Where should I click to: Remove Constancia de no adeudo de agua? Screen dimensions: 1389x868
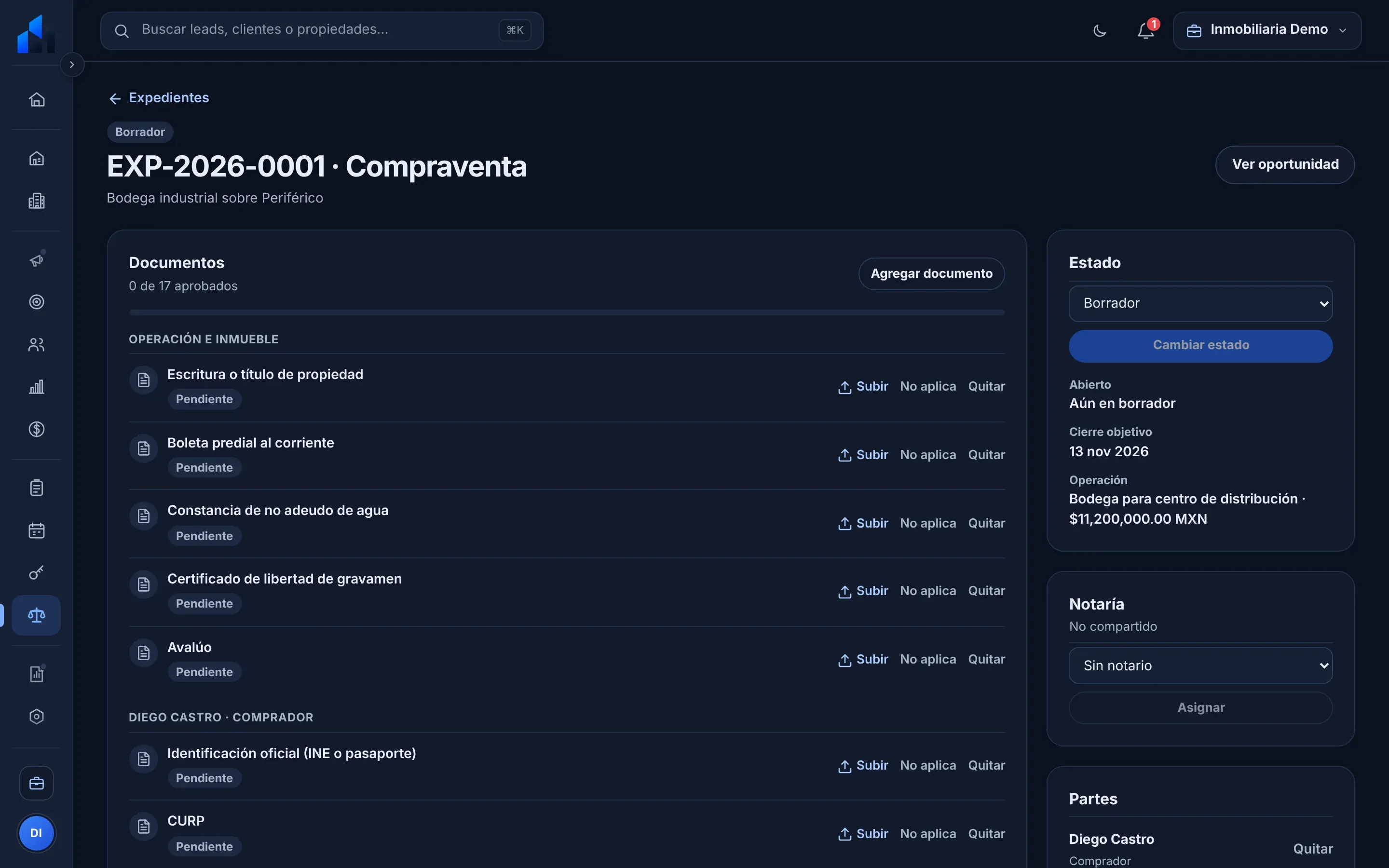pyautogui.click(x=986, y=524)
